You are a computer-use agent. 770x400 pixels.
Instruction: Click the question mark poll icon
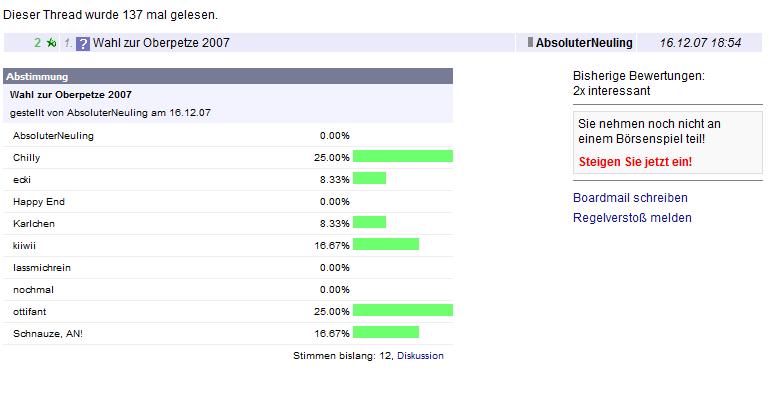tap(82, 43)
